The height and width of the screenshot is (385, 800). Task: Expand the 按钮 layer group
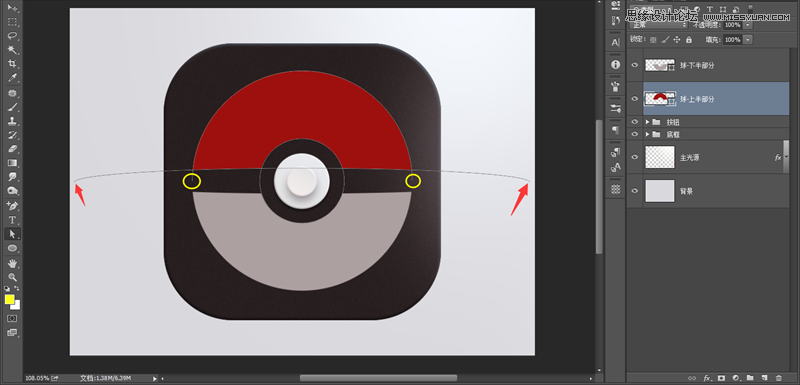(647, 122)
